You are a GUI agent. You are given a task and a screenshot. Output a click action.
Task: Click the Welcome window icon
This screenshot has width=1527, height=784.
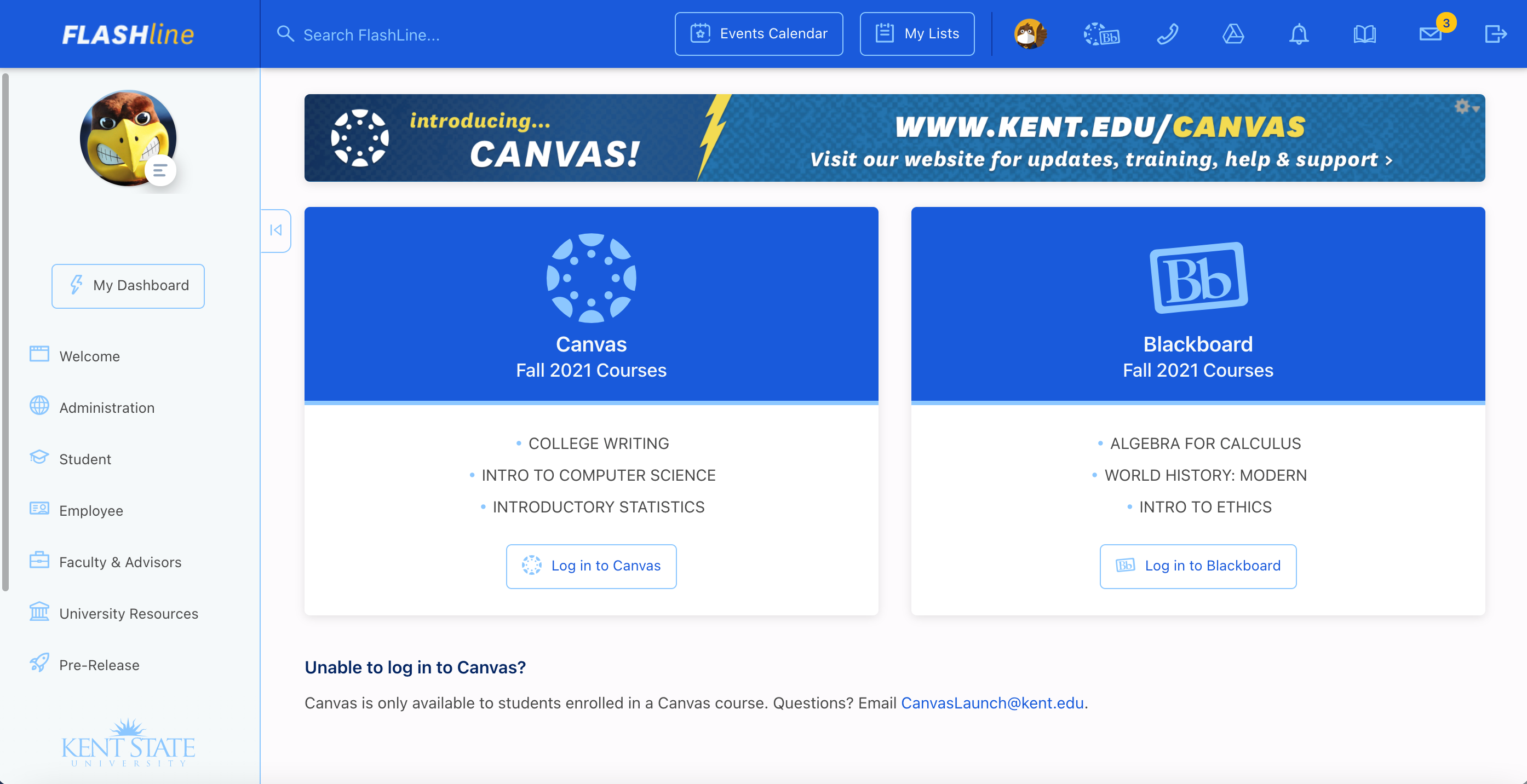point(39,354)
